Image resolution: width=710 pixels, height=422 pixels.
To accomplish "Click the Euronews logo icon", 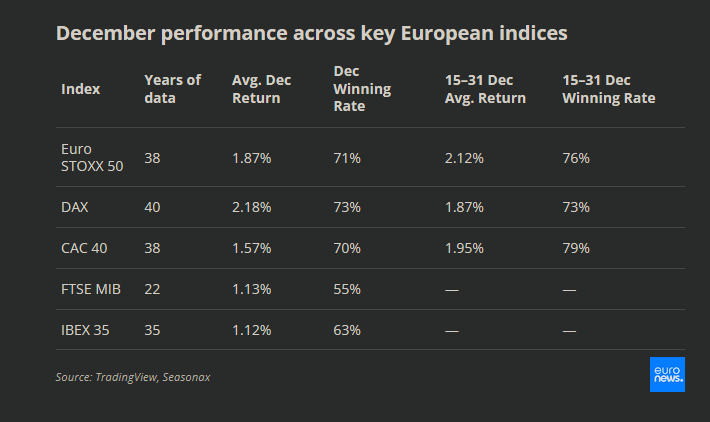I will [667, 373].
